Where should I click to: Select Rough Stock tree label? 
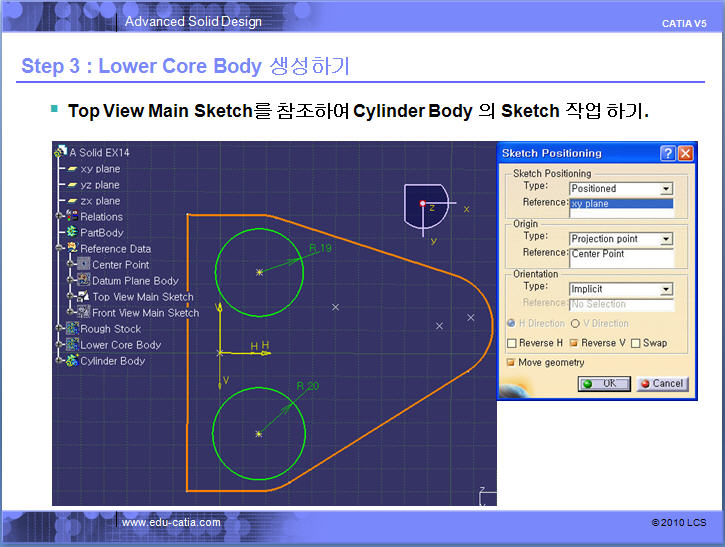click(x=111, y=329)
